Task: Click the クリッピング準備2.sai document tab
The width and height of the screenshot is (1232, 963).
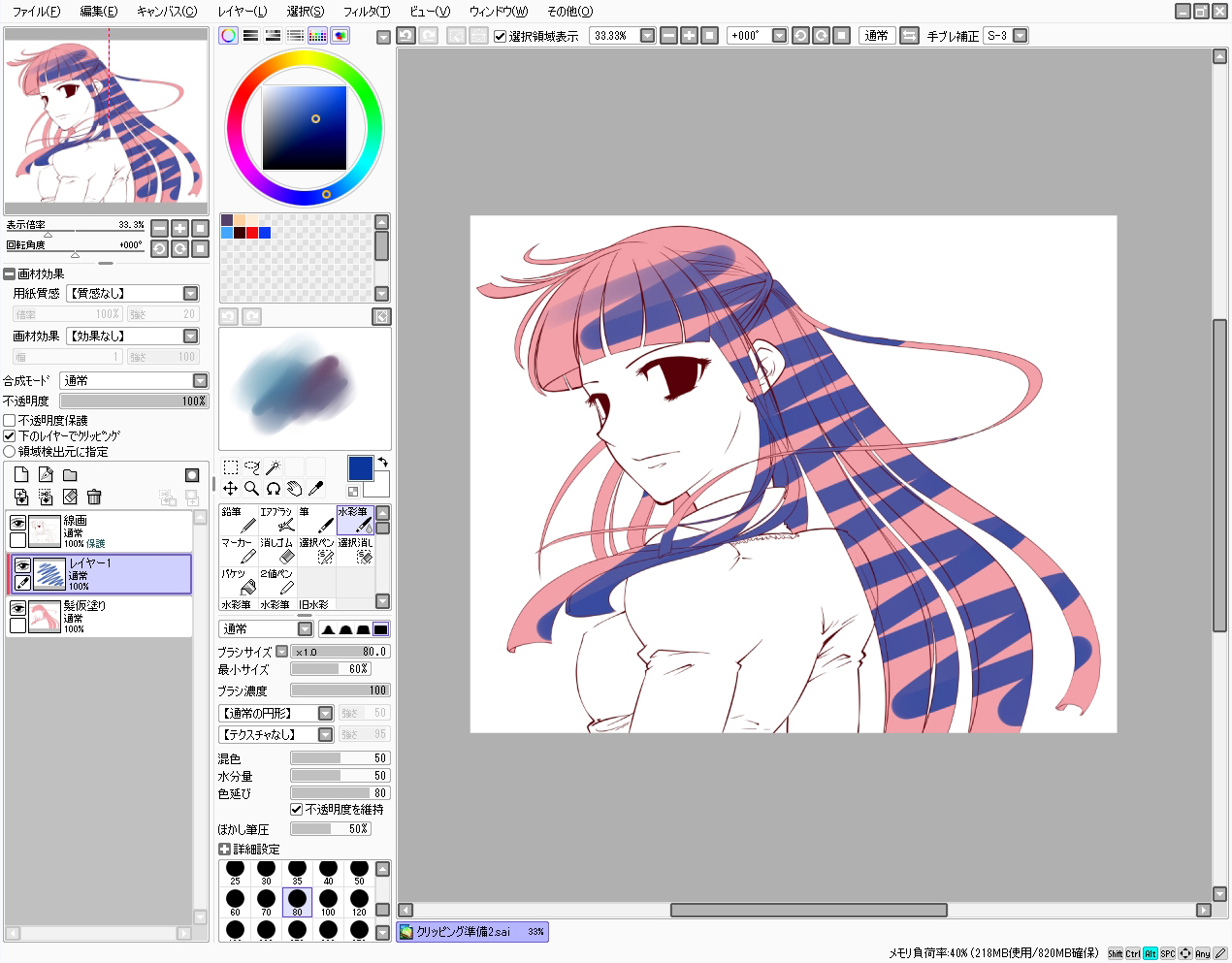Action: click(472, 931)
